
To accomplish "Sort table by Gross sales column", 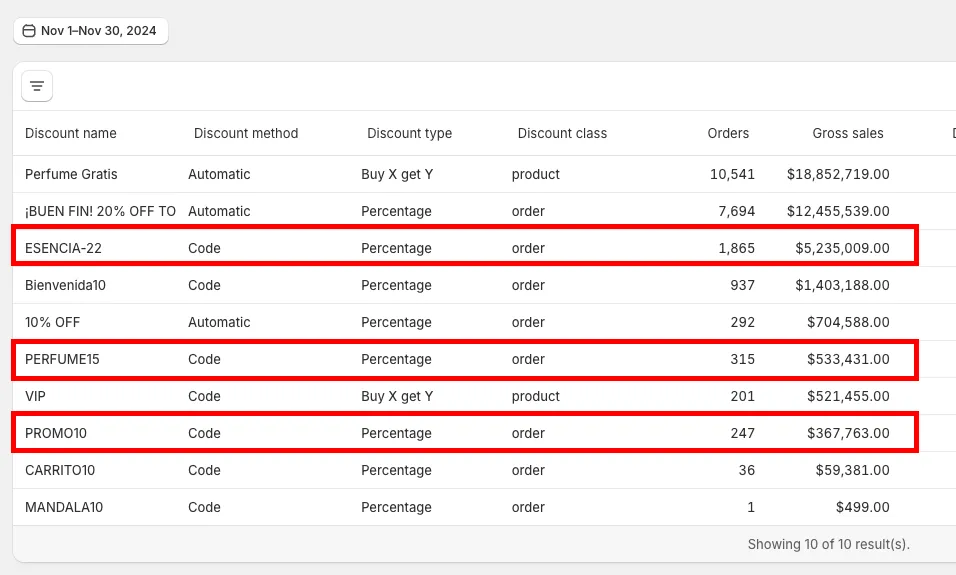I will (847, 133).
